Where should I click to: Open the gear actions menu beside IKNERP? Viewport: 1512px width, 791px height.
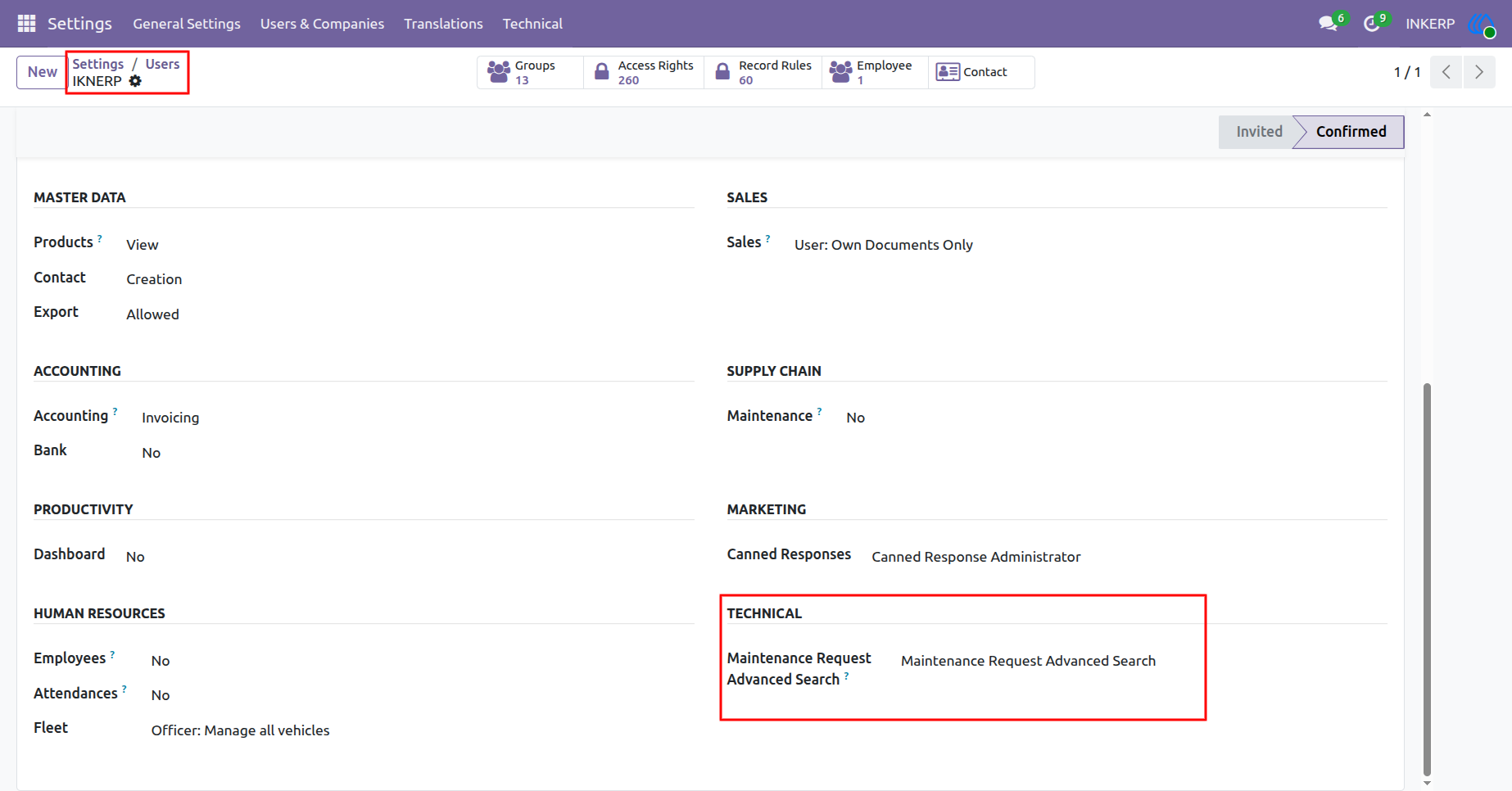[x=135, y=81]
